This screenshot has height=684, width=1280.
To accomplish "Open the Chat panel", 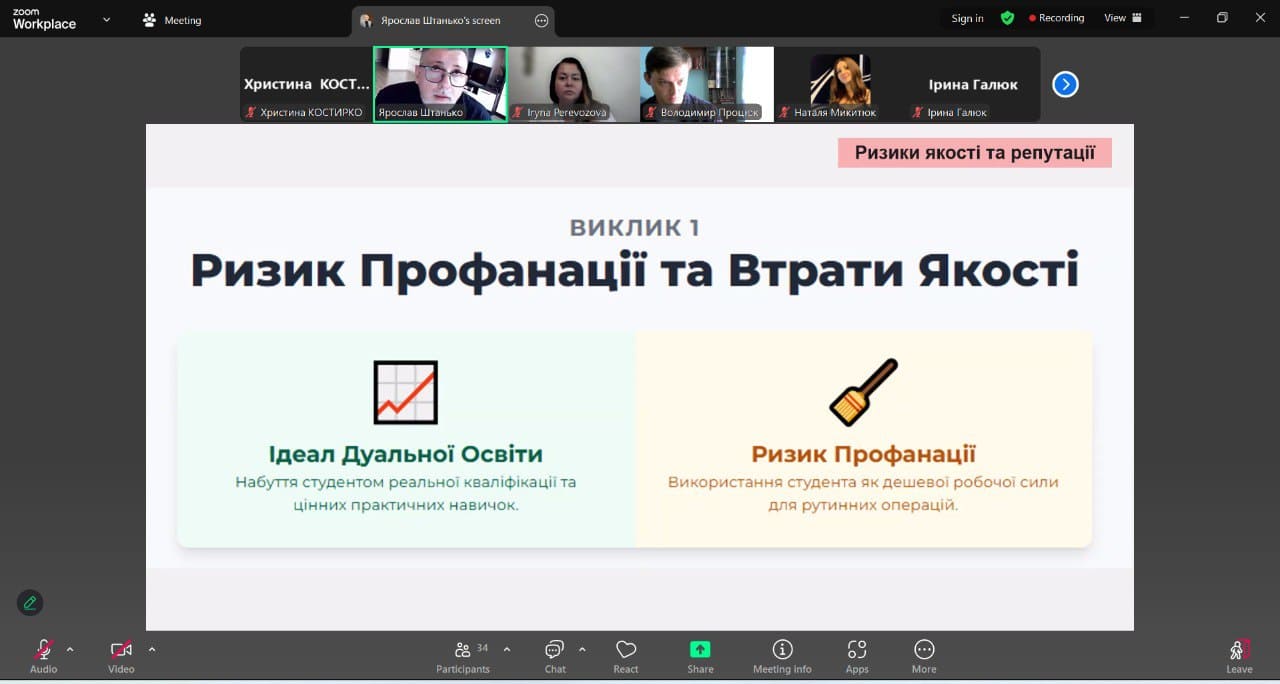I will [555, 656].
